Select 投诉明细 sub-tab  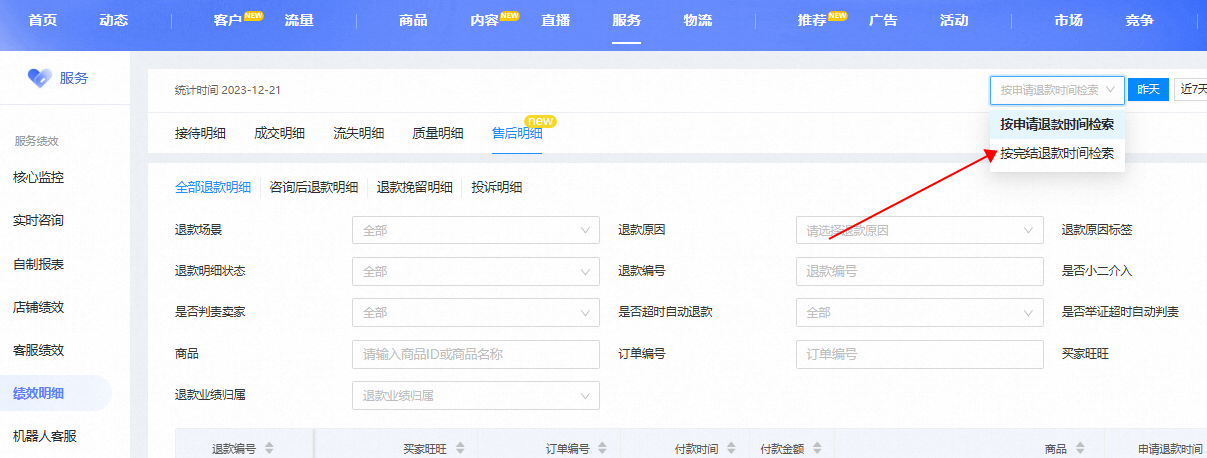click(x=497, y=187)
